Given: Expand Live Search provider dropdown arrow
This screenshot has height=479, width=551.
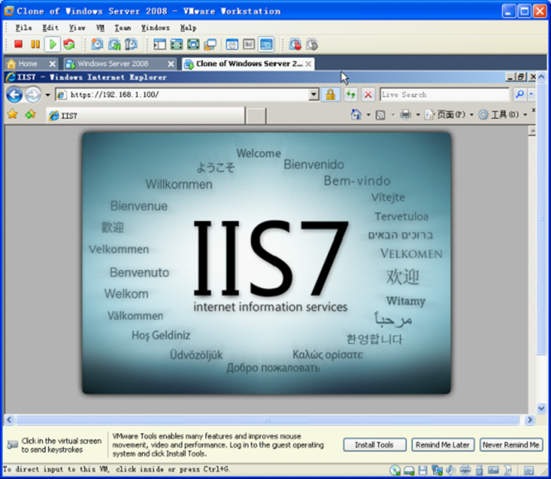Looking at the screenshot, I should click(531, 94).
